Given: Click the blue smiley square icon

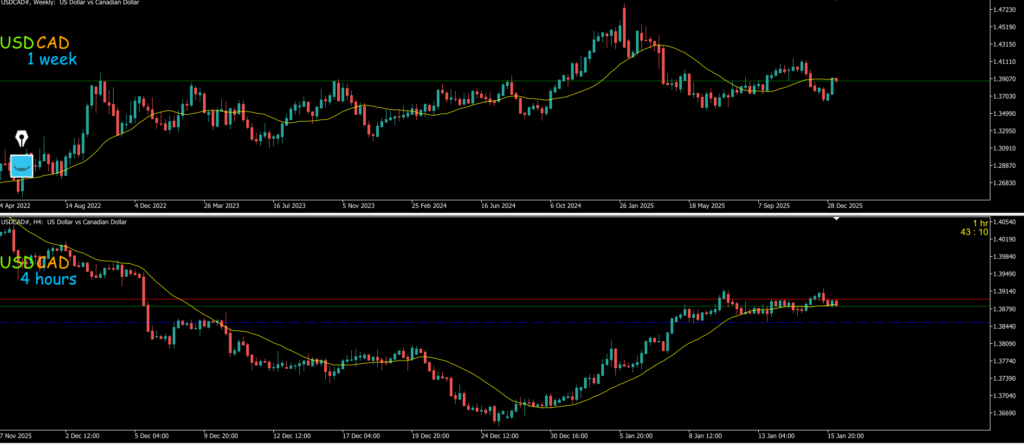Looking at the screenshot, I should pos(21,165).
